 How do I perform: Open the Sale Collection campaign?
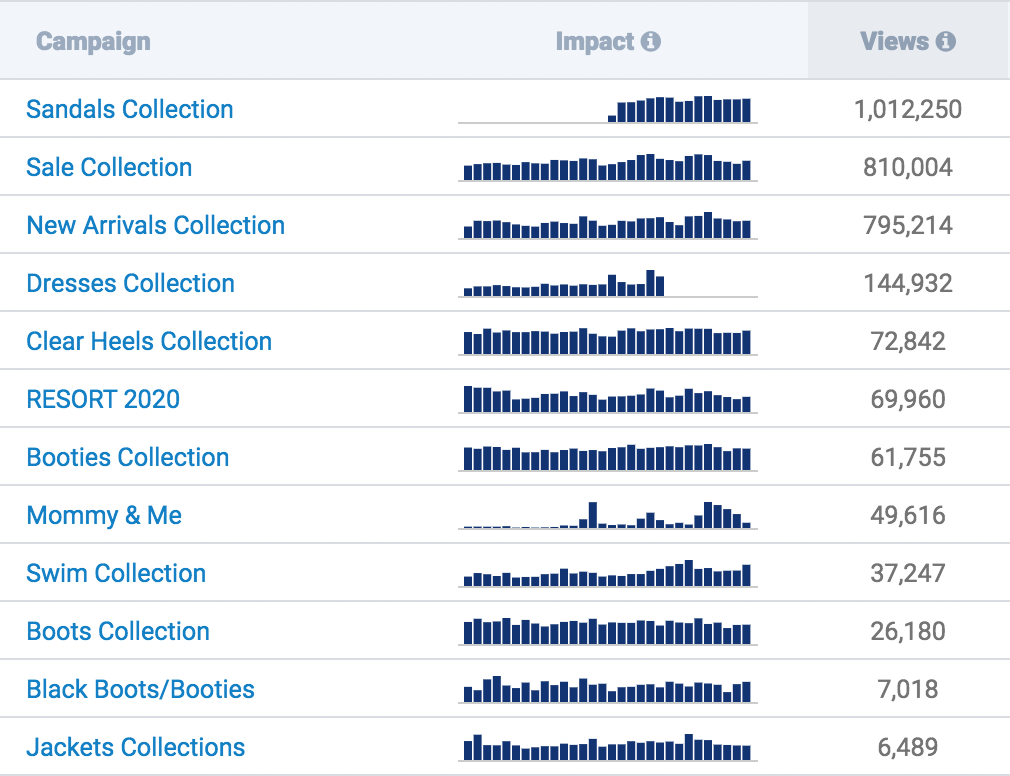coord(109,167)
